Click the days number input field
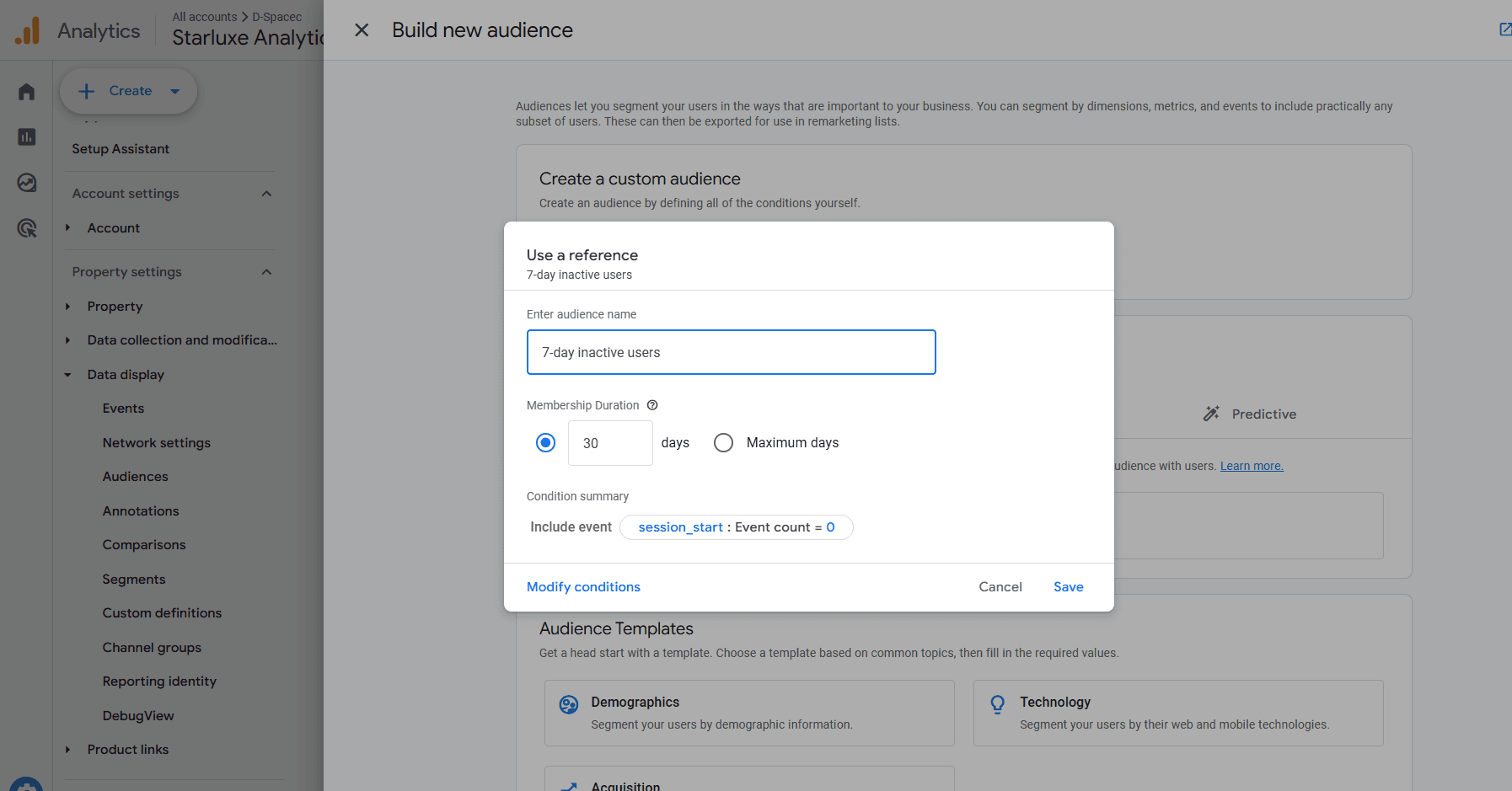The width and height of the screenshot is (1512, 791). pos(610,443)
